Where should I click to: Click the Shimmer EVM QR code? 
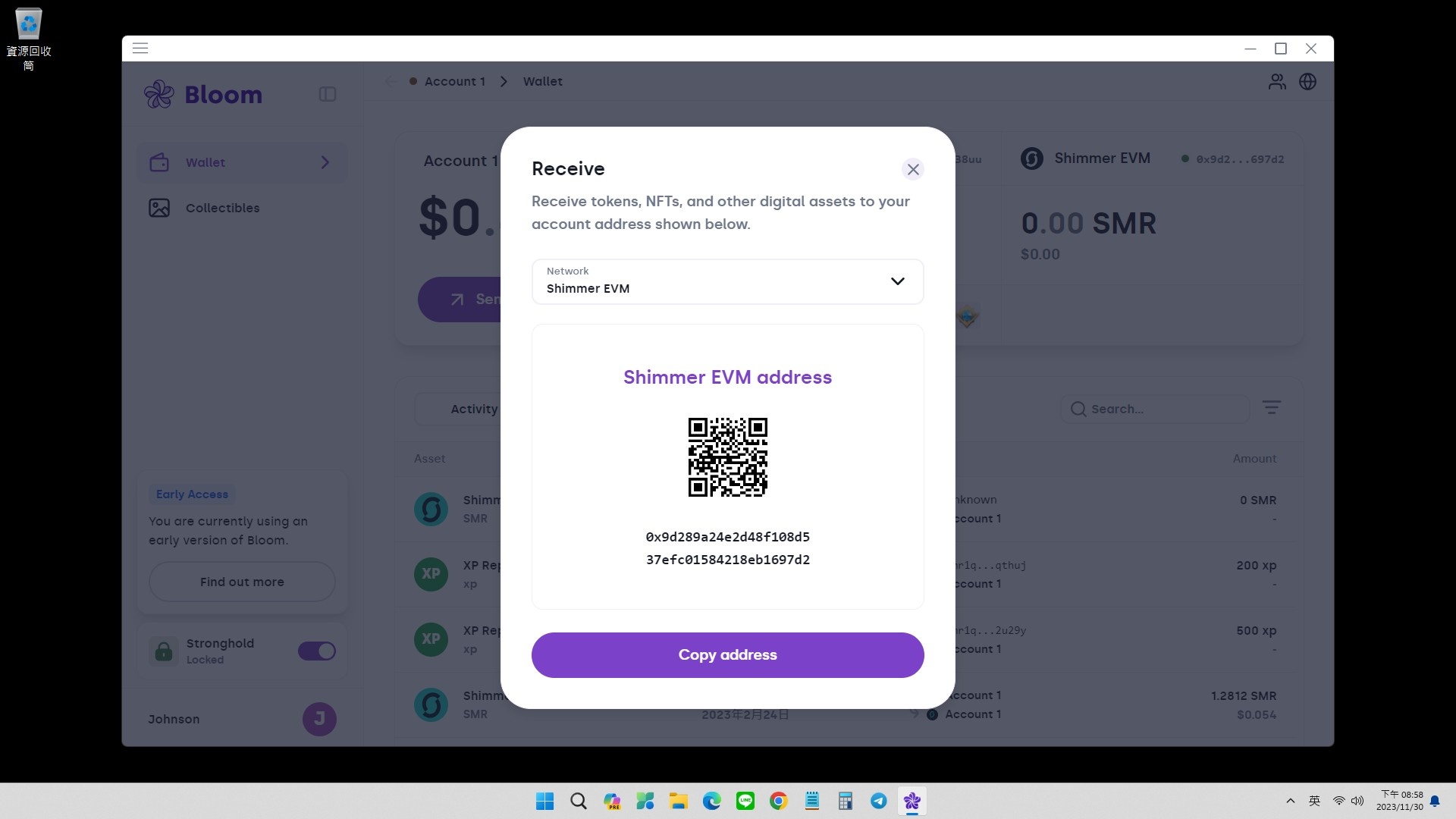pyautogui.click(x=727, y=457)
